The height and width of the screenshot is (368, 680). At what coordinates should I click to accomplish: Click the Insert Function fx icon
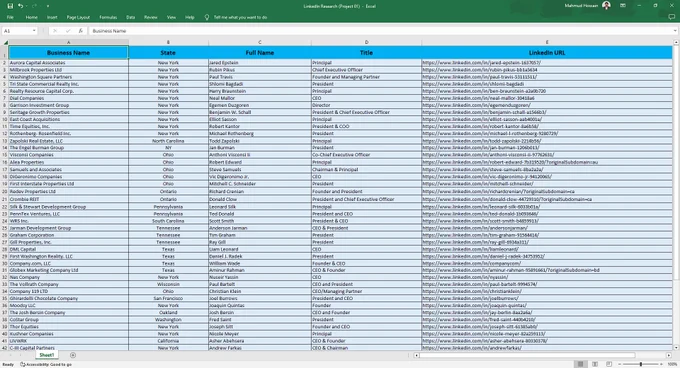pyautogui.click(x=81, y=31)
